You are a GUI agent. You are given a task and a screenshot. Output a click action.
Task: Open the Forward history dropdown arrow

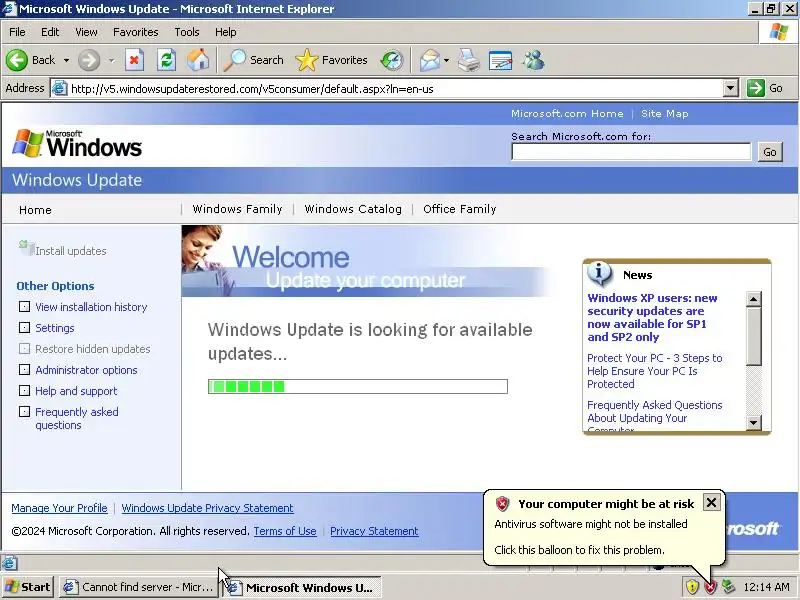point(111,60)
